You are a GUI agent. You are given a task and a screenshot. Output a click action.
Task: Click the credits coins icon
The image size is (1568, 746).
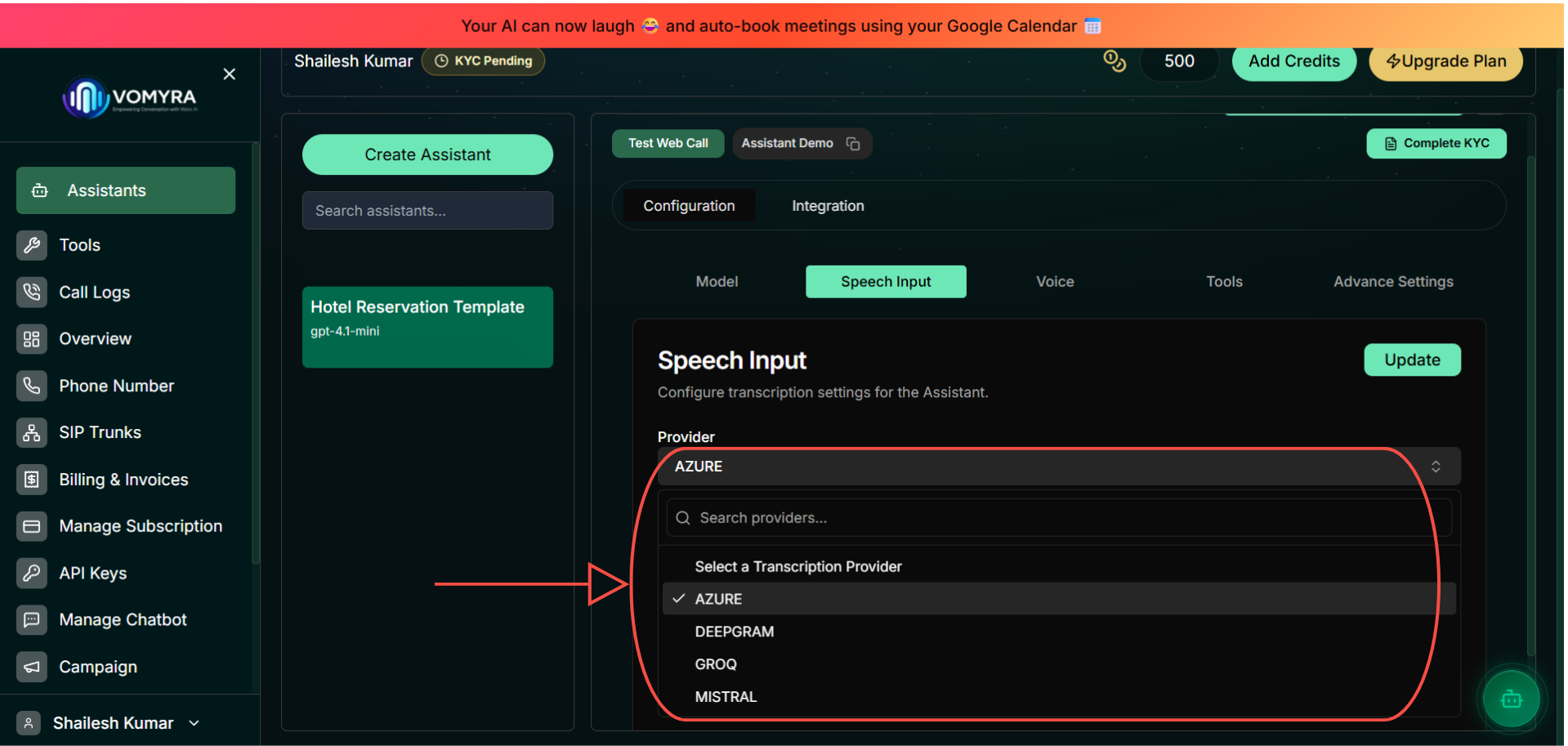click(x=1115, y=61)
